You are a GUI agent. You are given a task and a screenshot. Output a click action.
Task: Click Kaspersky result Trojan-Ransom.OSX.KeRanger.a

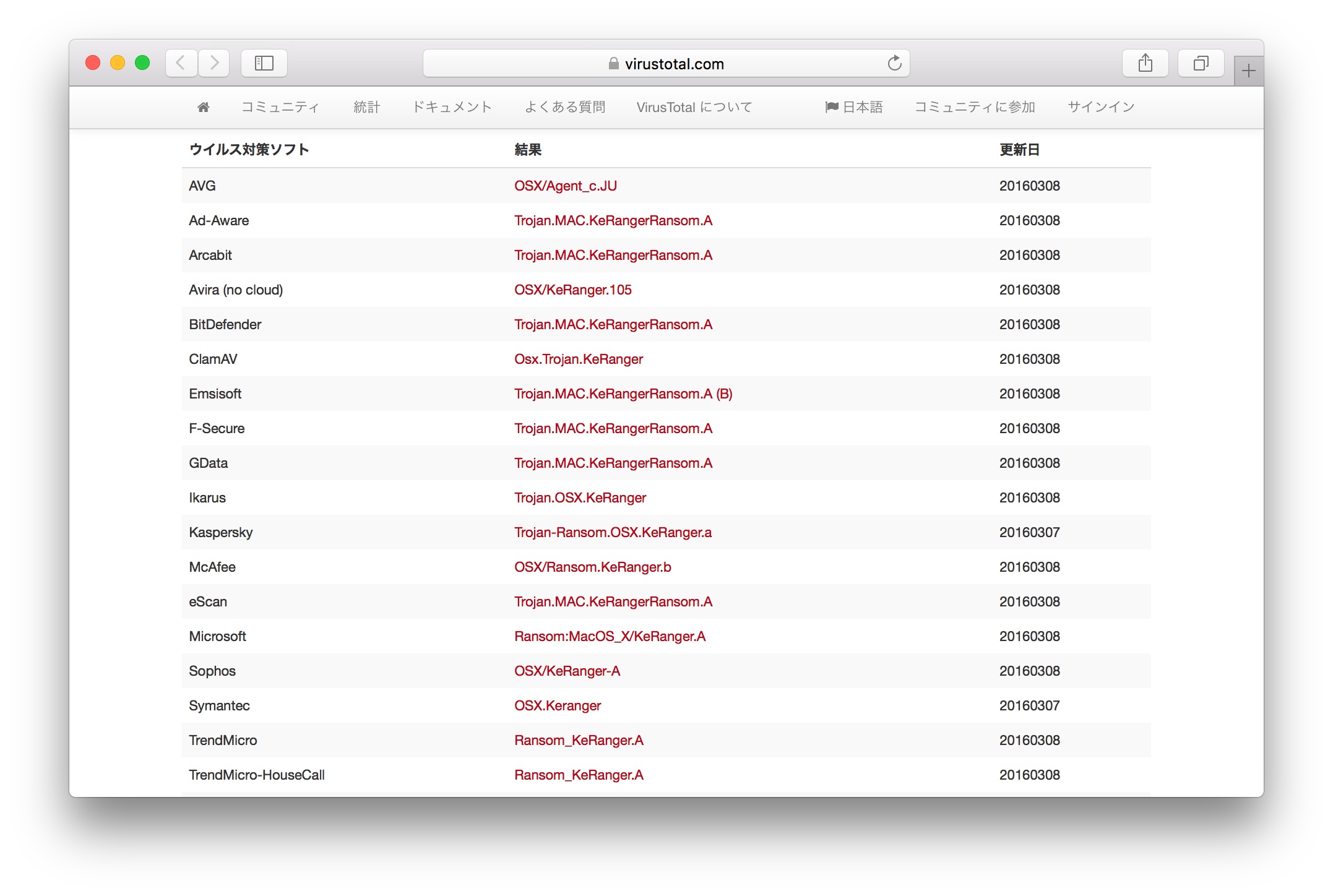coord(613,533)
